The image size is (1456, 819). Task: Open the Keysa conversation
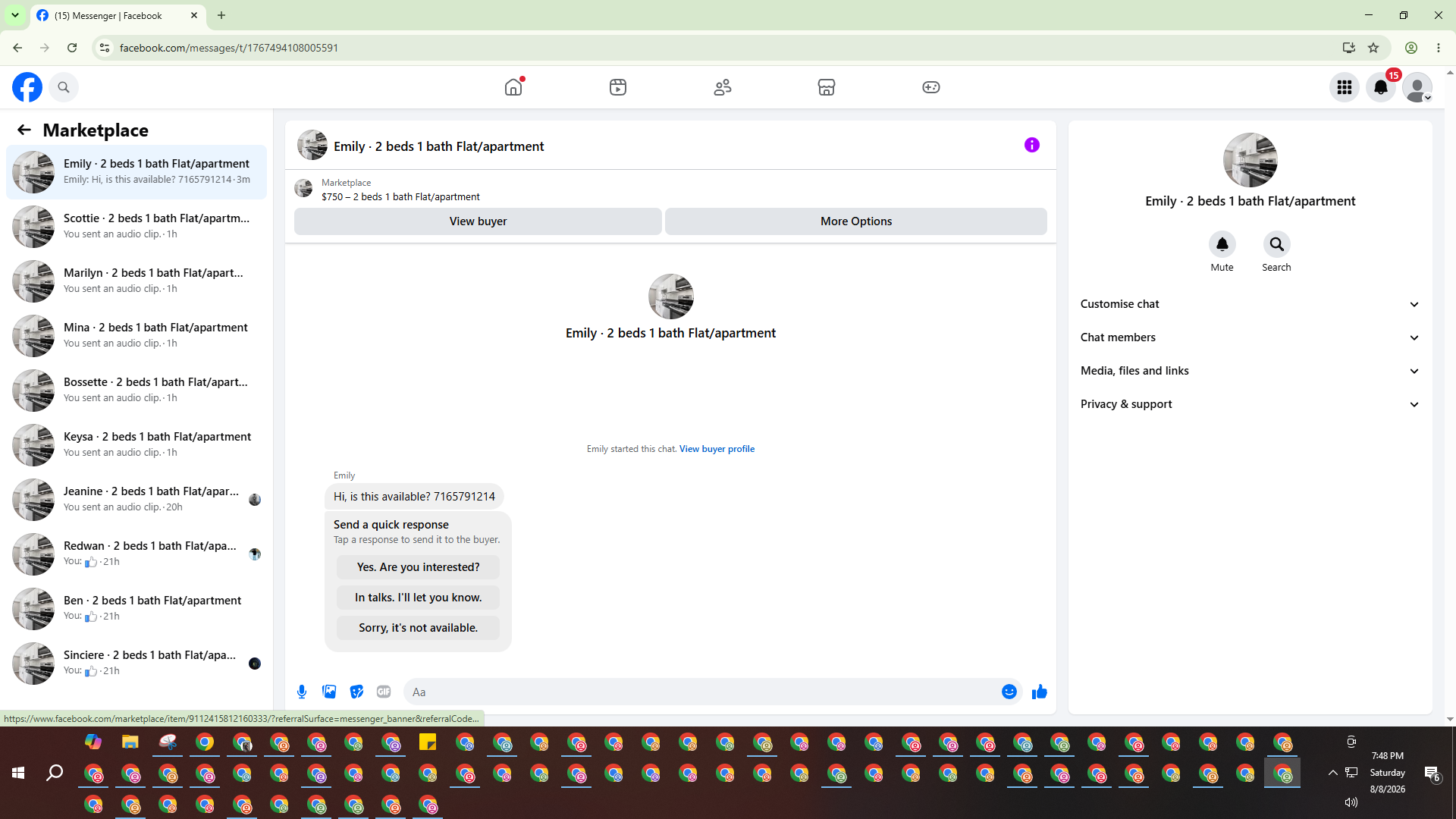coord(136,444)
